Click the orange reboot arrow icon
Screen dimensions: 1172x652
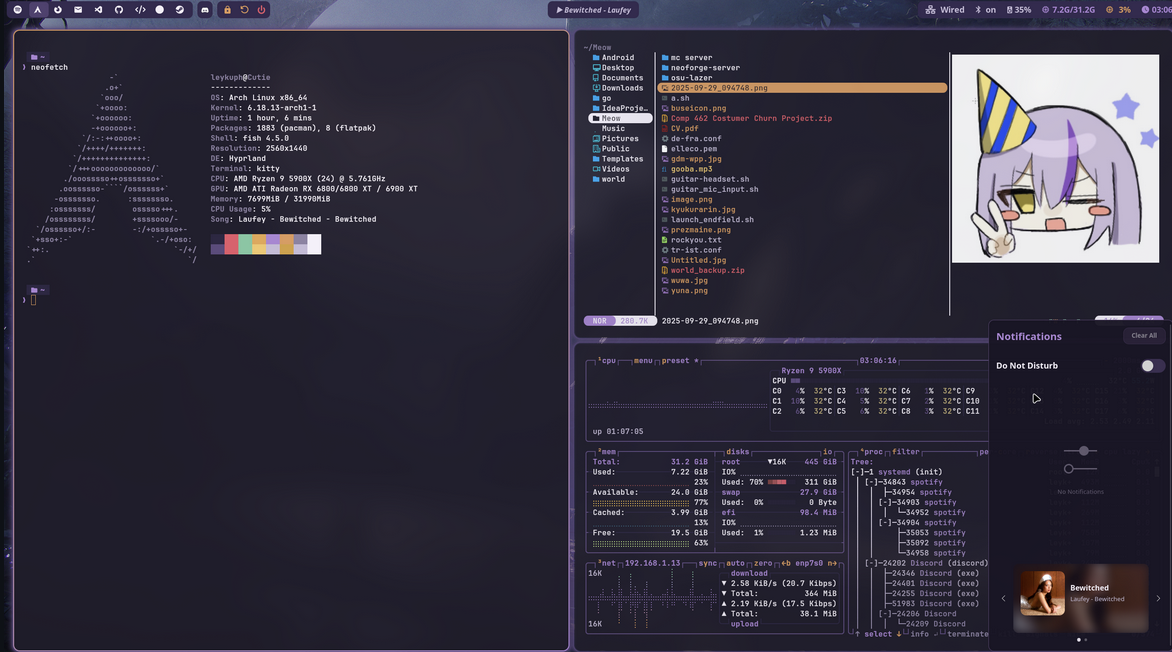244,10
